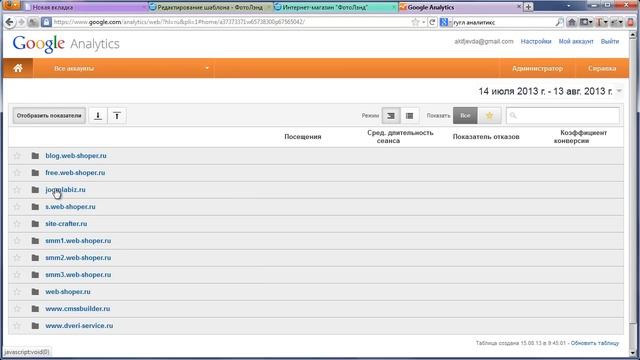Star the www.cmsbuilder.ru account
Screen dimensions: 640x360
17,309
